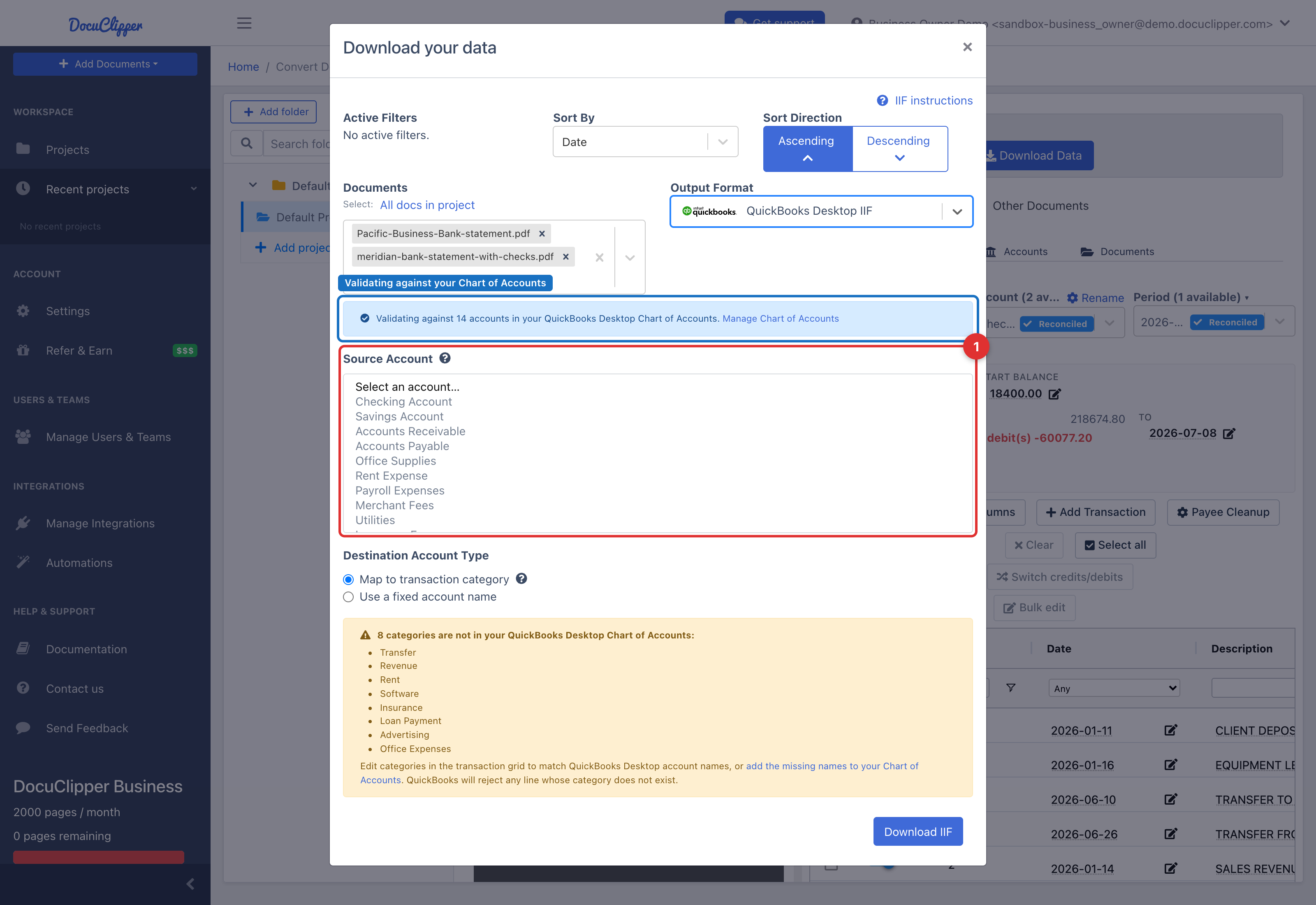
Task: Collapse sidebar with bottom chevron
Action: 190,884
